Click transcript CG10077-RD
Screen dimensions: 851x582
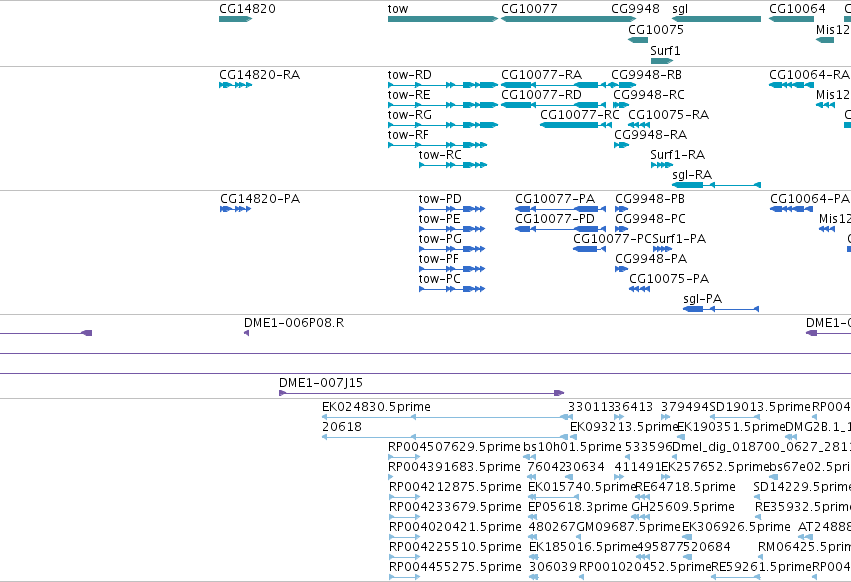pos(554,105)
